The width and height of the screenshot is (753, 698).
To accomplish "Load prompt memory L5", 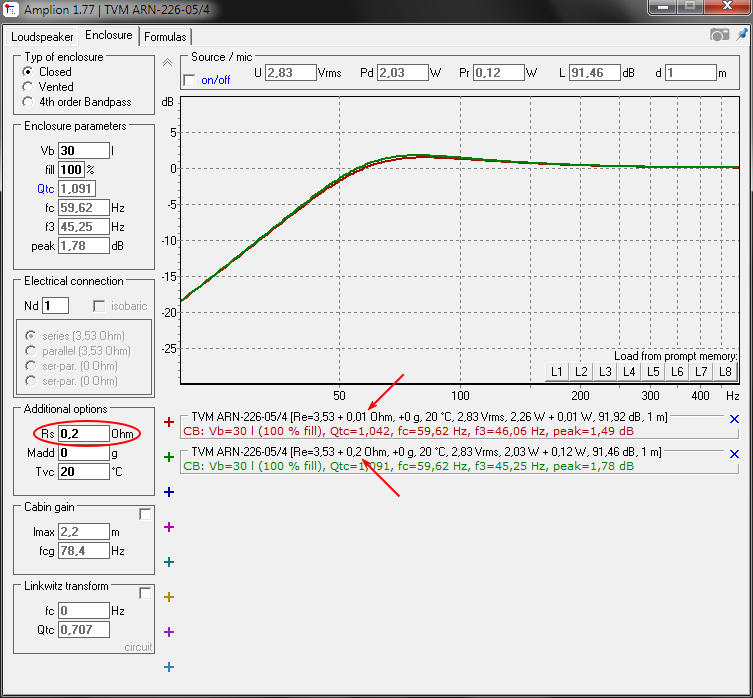I will coord(653,372).
